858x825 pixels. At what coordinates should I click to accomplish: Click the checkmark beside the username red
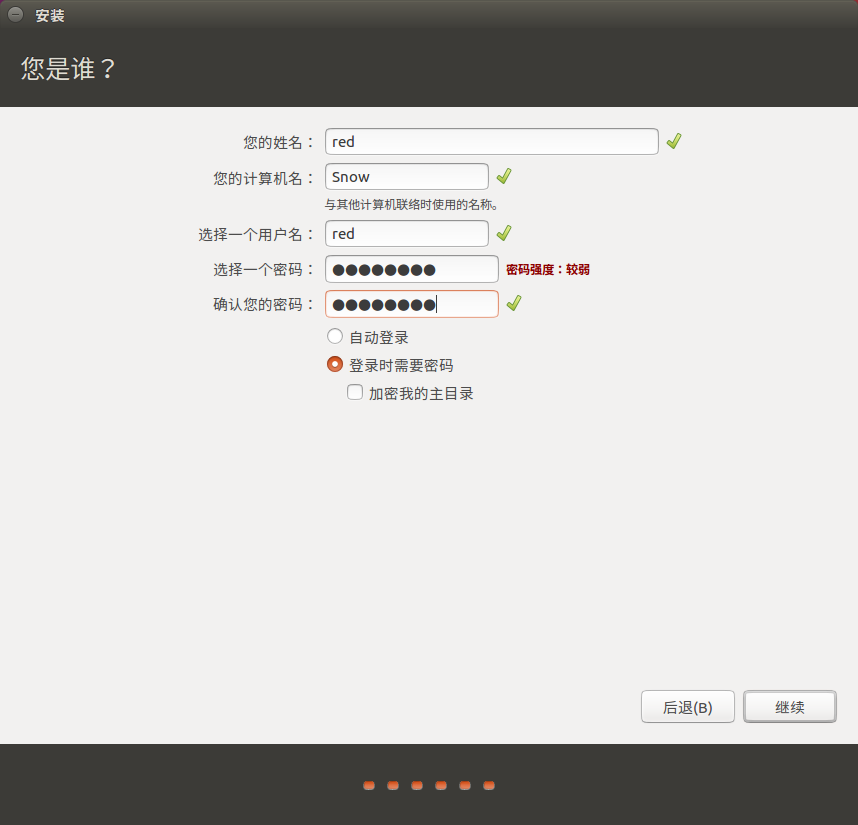tap(504, 233)
